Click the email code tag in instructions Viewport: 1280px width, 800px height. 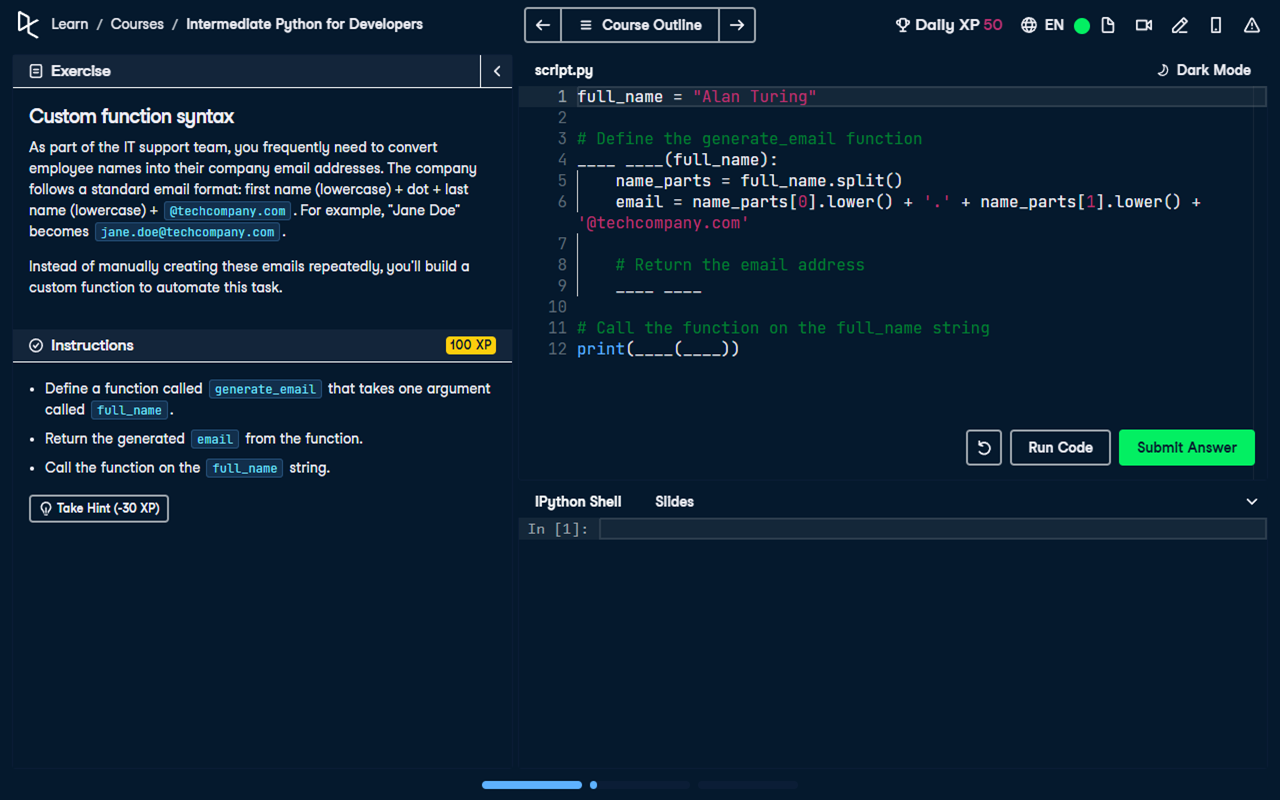point(215,439)
